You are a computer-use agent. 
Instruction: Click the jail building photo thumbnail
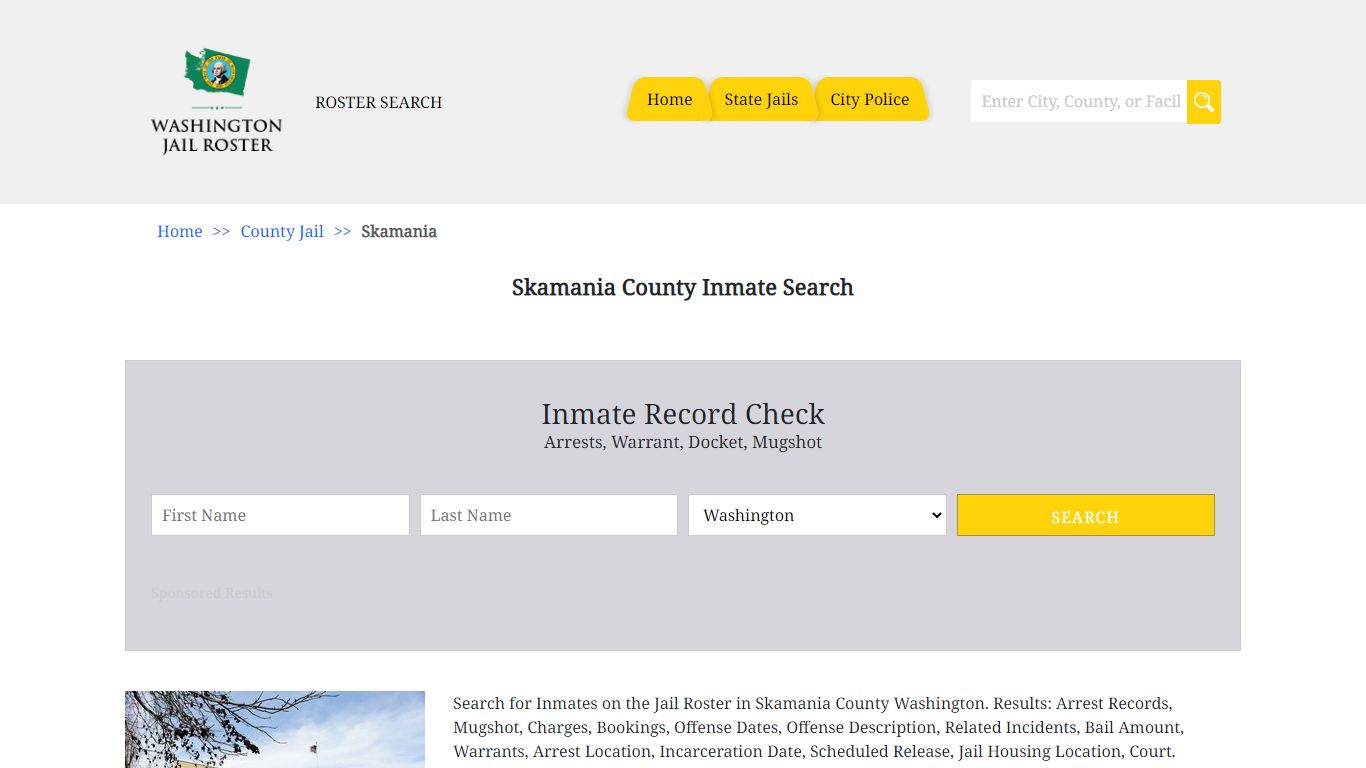275,729
